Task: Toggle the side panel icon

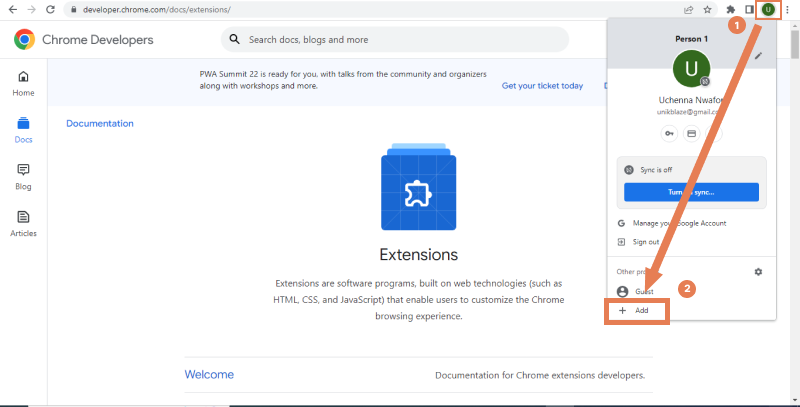Action: (749, 10)
